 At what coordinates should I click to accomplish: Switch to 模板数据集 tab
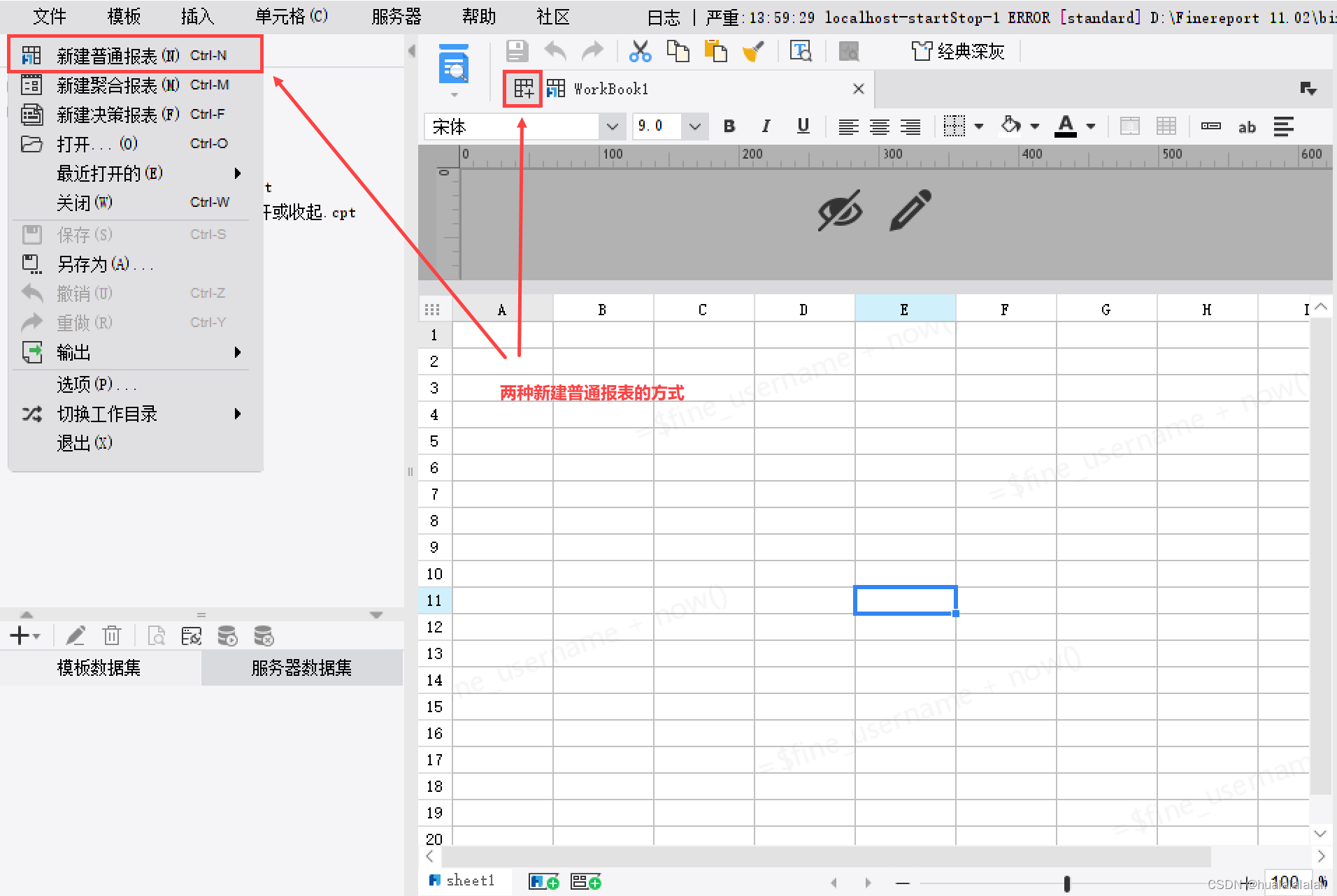99,667
